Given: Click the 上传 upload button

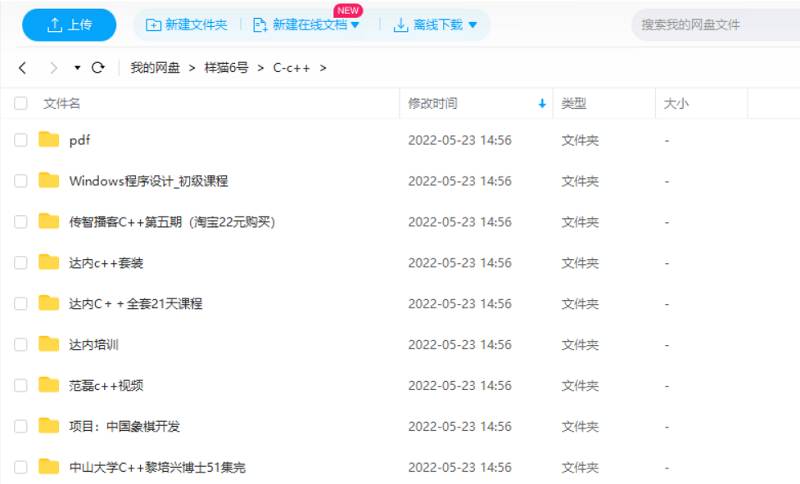Looking at the screenshot, I should [69, 25].
